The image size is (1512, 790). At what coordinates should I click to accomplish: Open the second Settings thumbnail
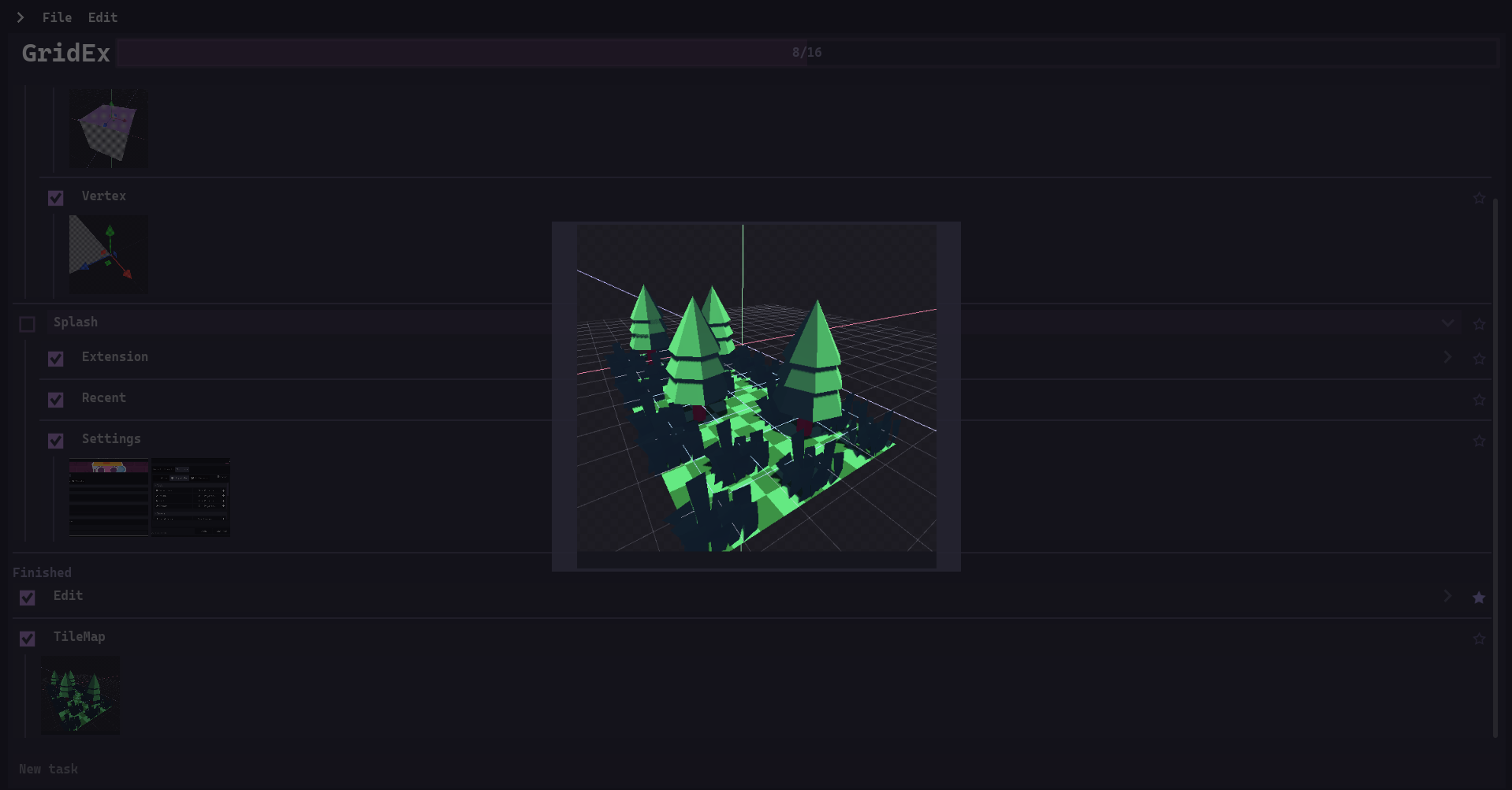191,497
